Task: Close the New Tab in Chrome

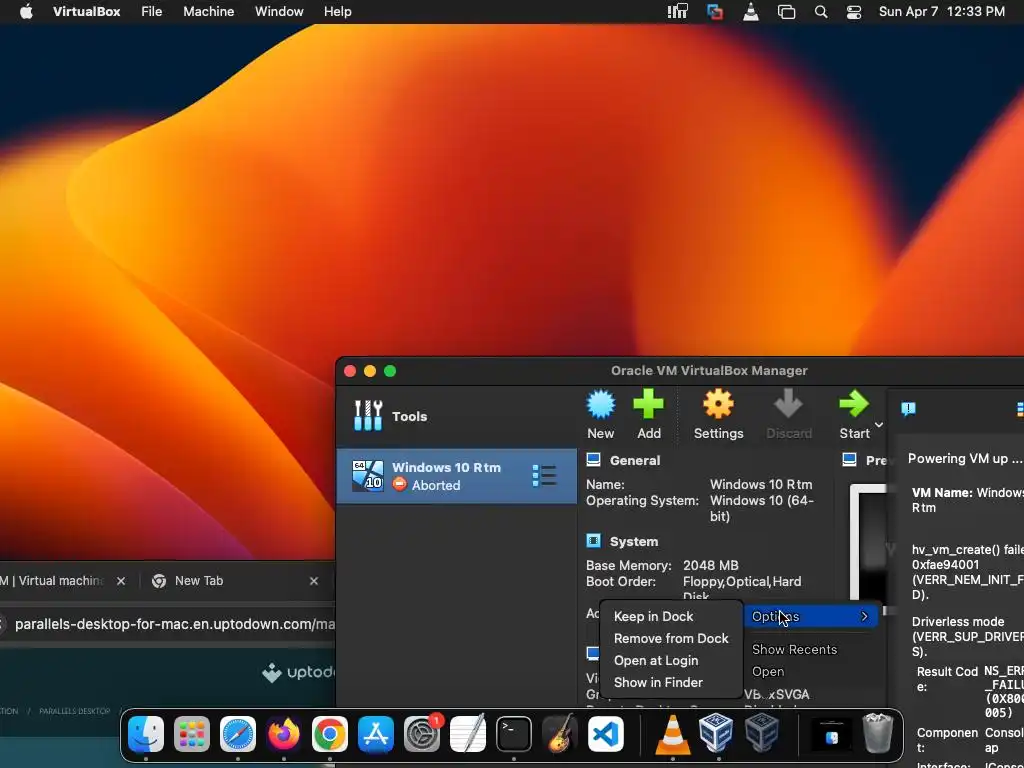Action: pos(313,581)
